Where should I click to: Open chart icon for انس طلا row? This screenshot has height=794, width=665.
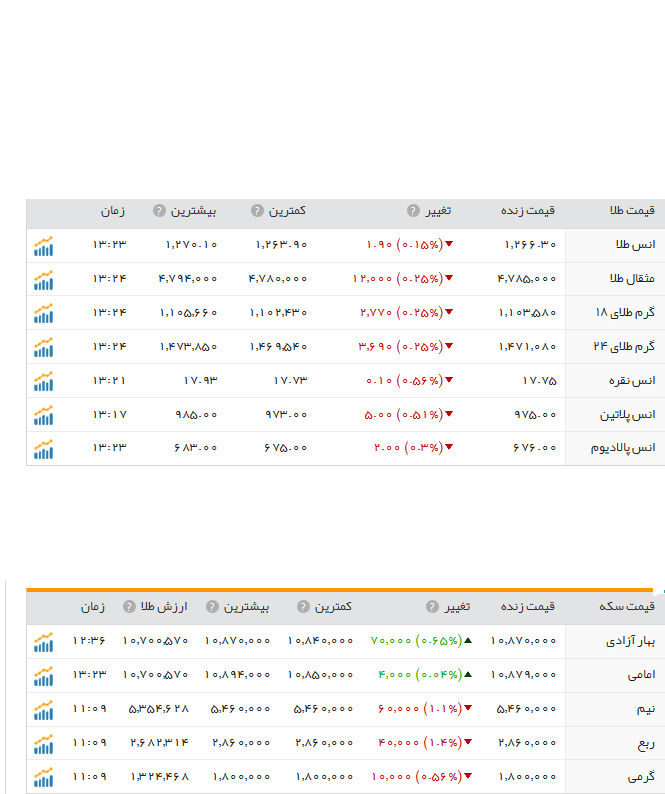pyautogui.click(x=44, y=246)
